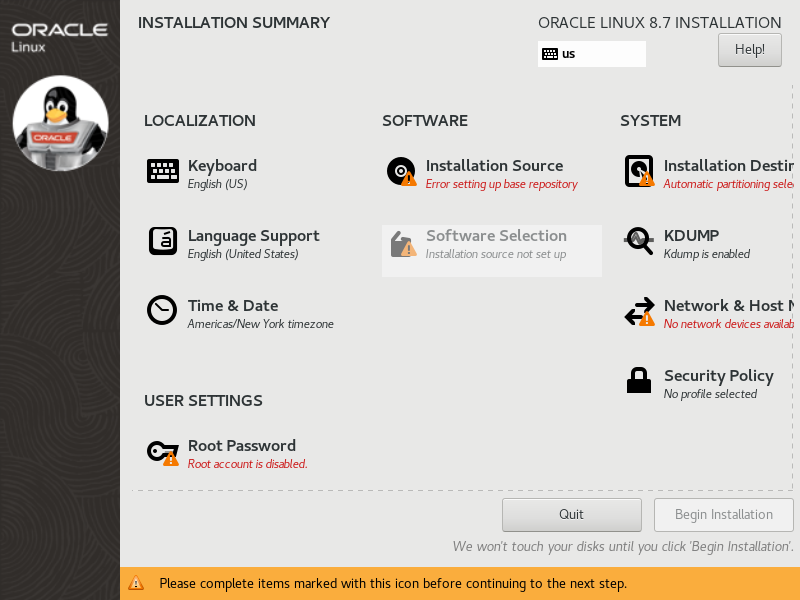Screen dimensions: 800x600
Task: Open the Keyboard label
Action: click(x=222, y=165)
